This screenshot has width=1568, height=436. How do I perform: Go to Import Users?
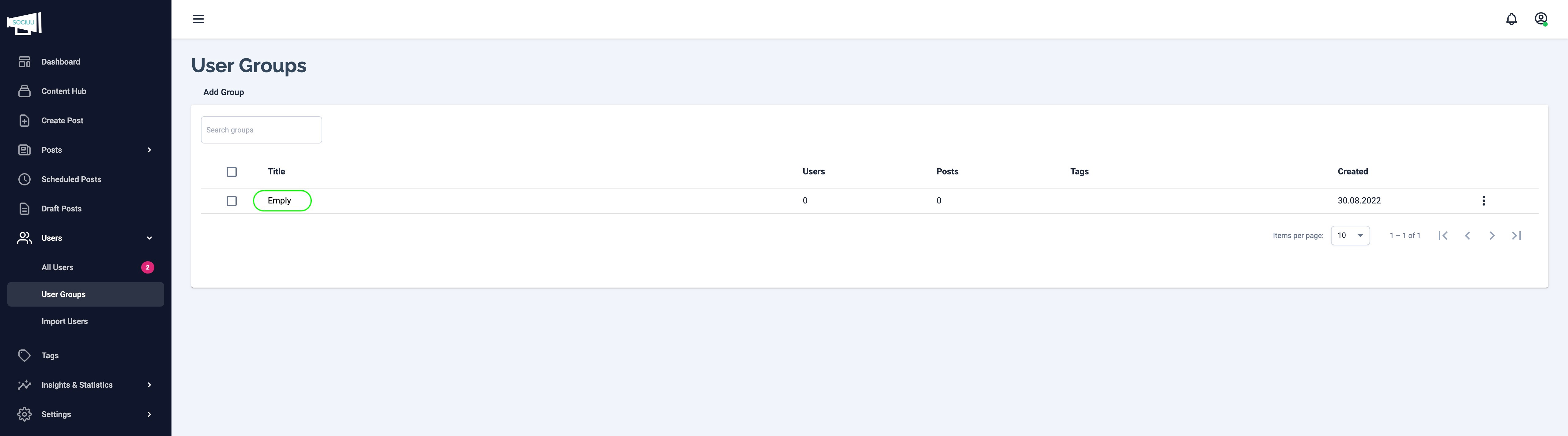(65, 321)
